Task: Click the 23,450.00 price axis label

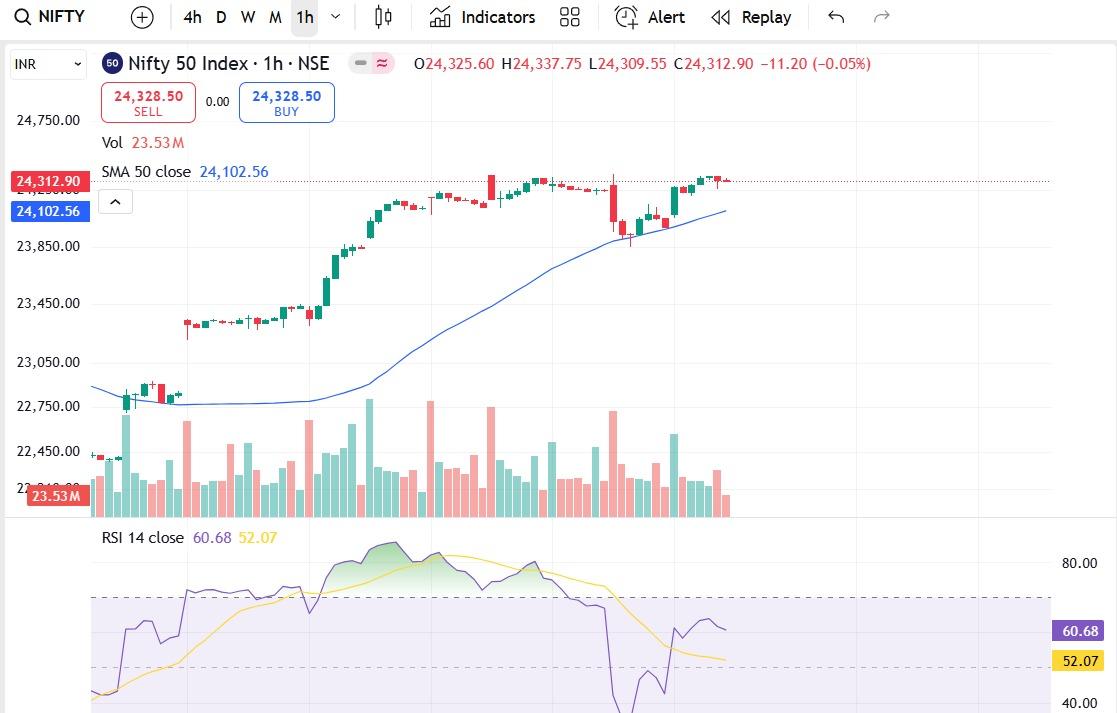Action: 48,303
